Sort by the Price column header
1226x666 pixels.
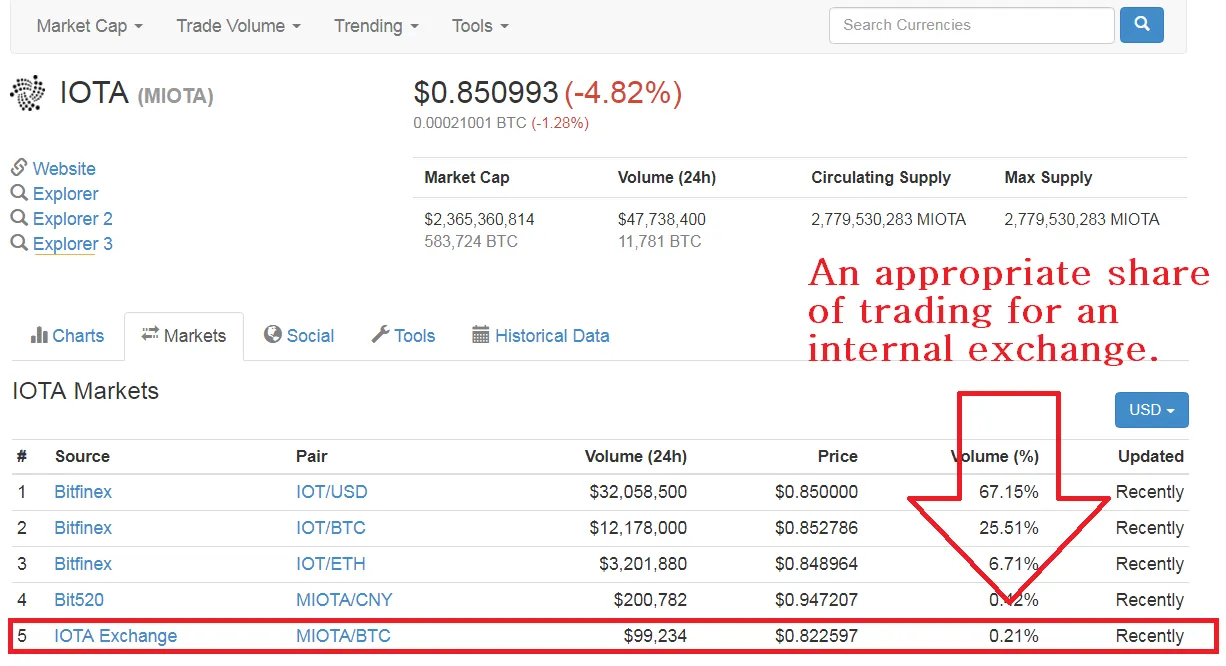pos(837,456)
